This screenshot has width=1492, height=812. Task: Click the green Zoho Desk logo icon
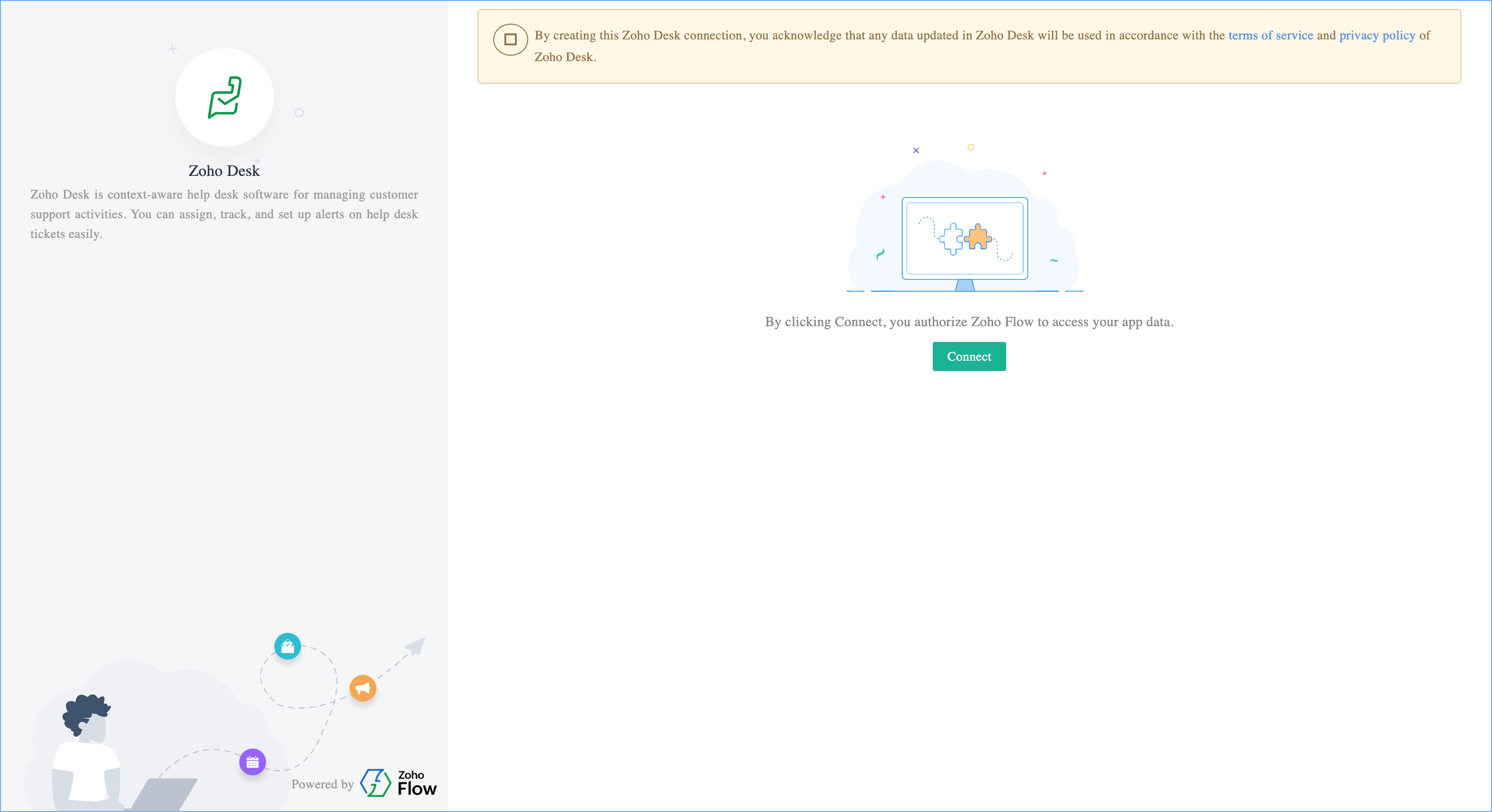tap(224, 97)
